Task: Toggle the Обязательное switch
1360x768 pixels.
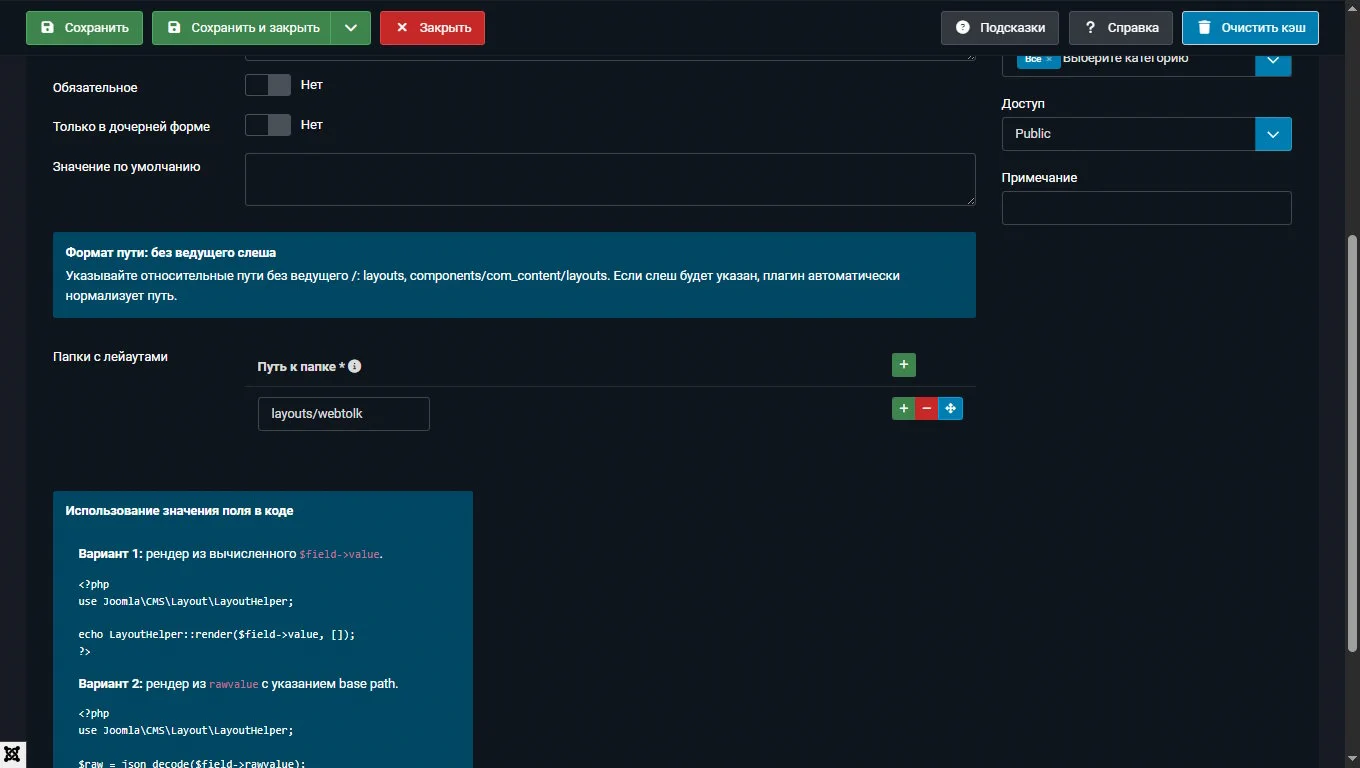Action: 268,85
